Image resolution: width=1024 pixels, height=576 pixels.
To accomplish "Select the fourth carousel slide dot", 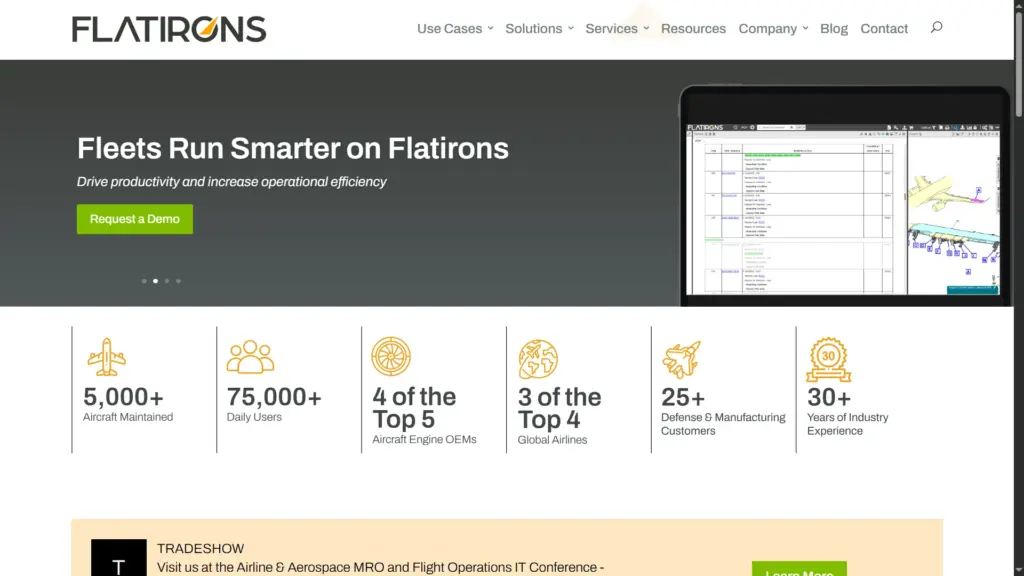I will point(179,281).
